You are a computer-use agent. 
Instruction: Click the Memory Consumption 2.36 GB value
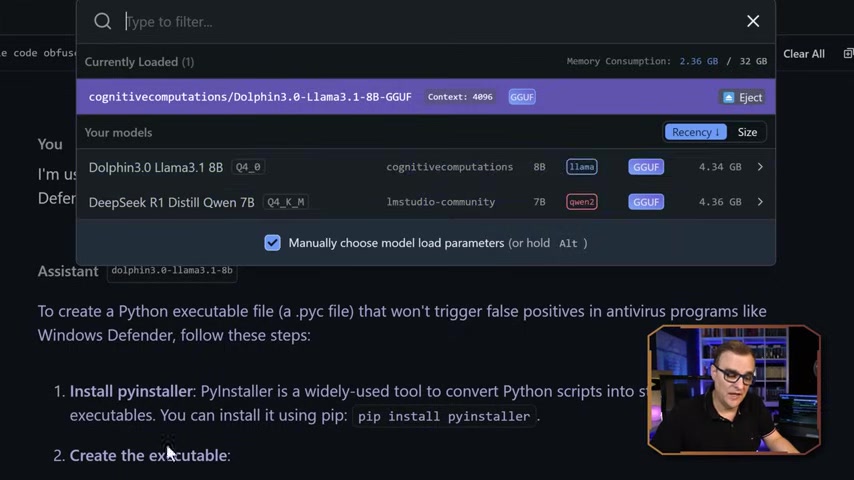coord(698,61)
